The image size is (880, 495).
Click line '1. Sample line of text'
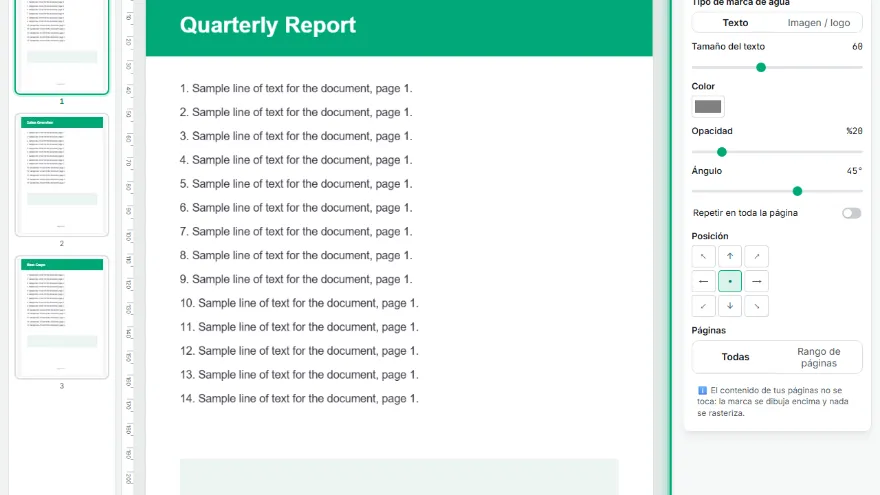(296, 89)
